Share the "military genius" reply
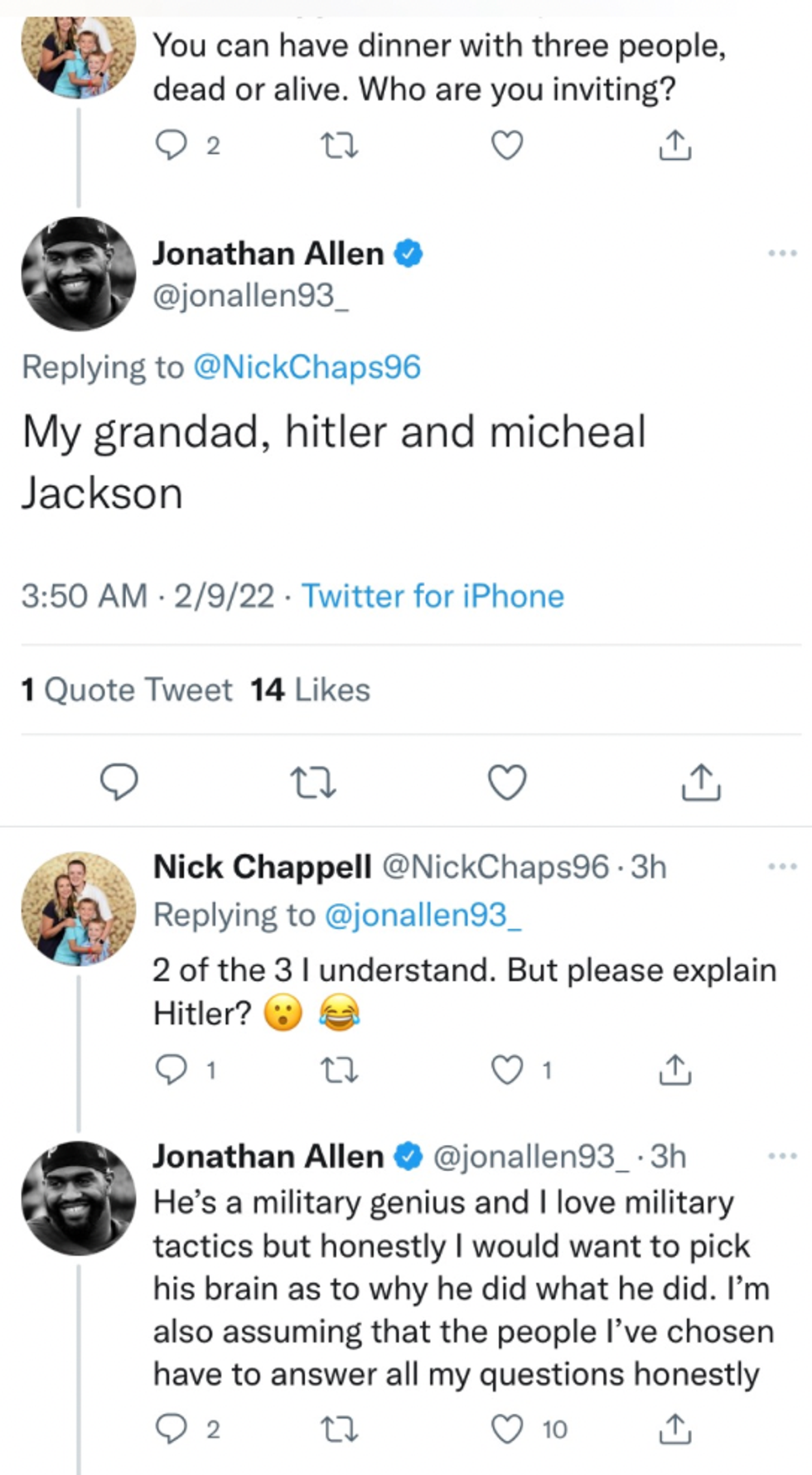 [675, 1429]
